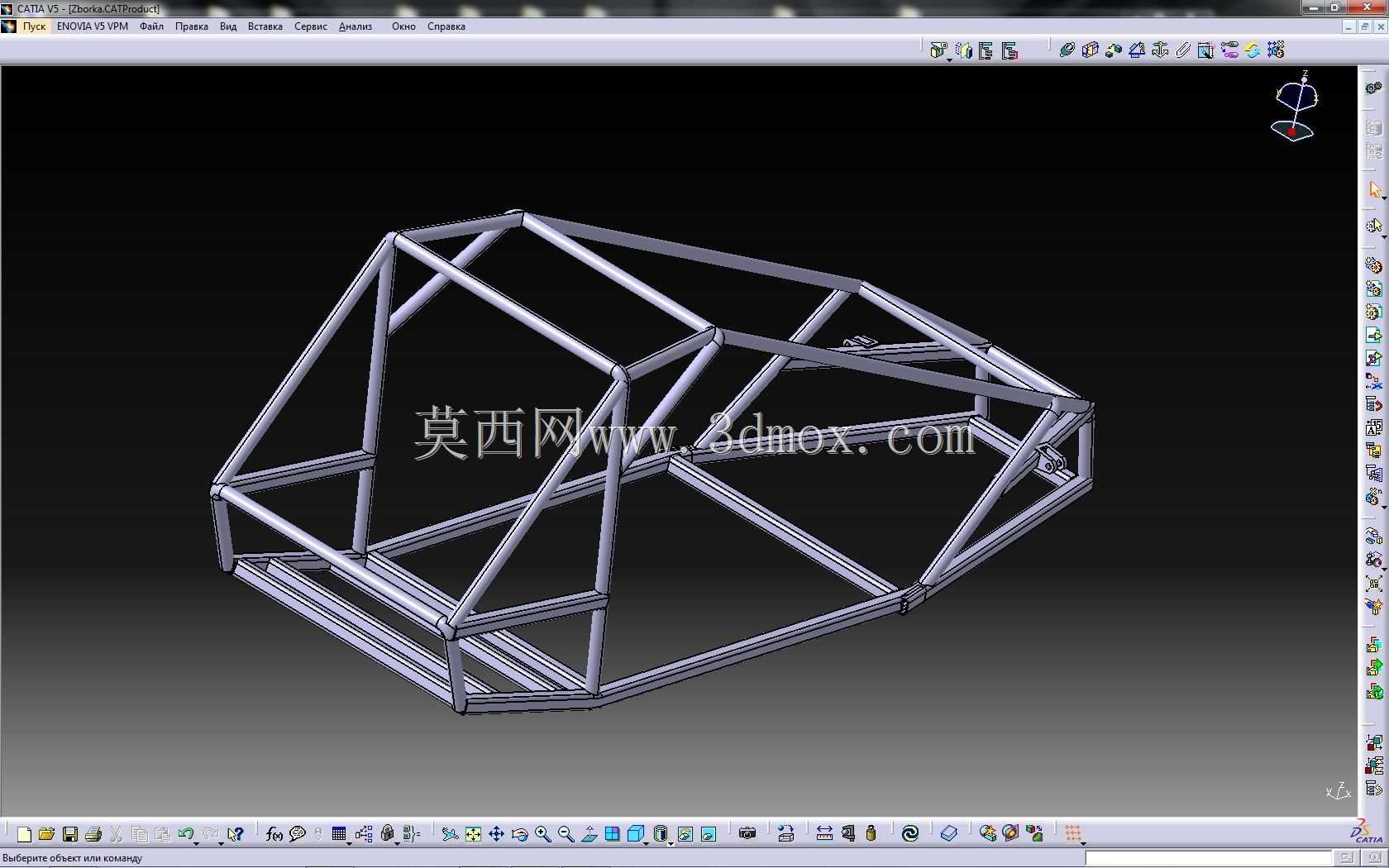The image size is (1389, 868).
Task: Zoom out with the magnifier minus
Action: click(566, 834)
